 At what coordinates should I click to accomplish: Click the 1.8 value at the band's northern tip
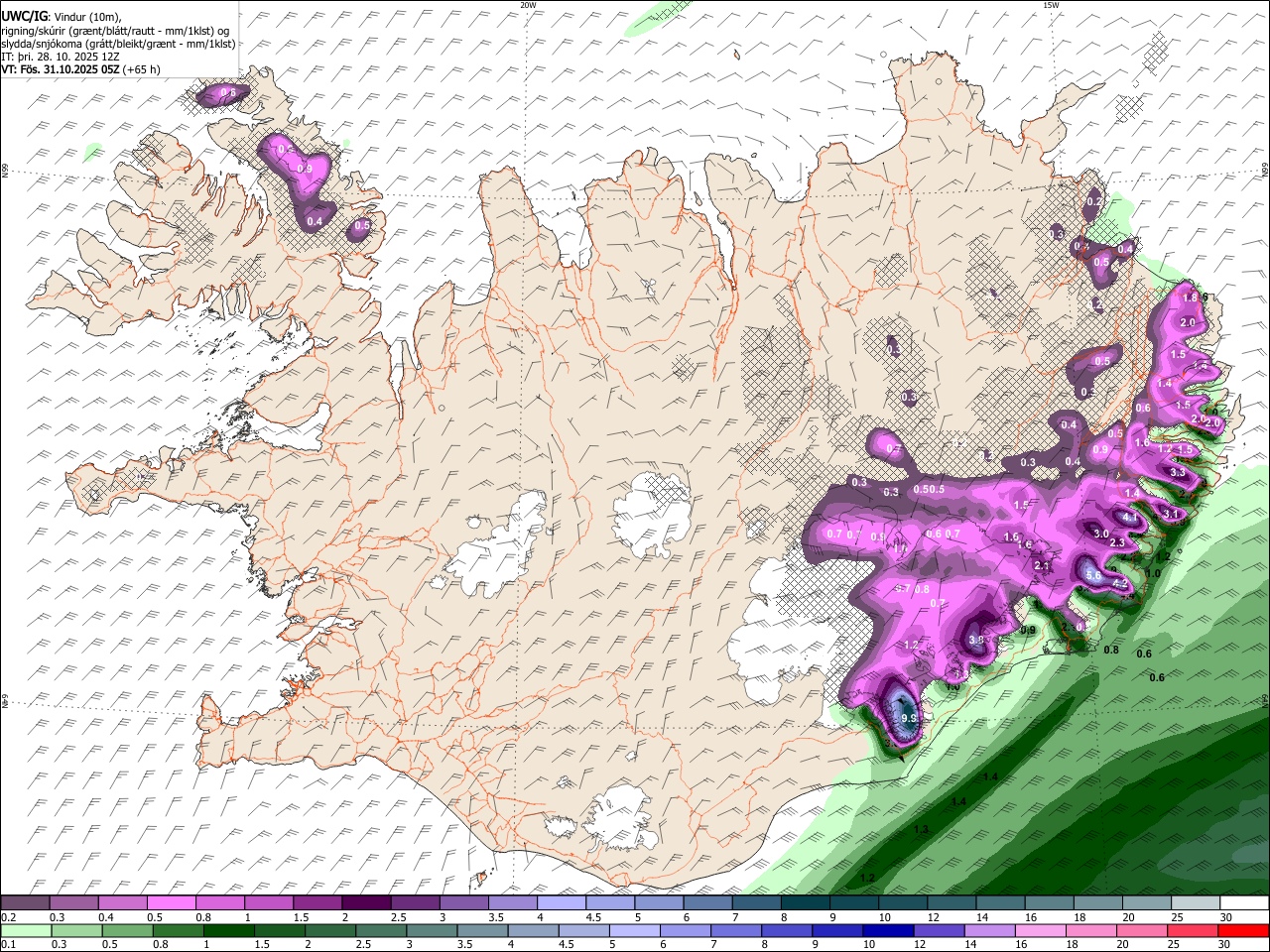pos(1191,297)
